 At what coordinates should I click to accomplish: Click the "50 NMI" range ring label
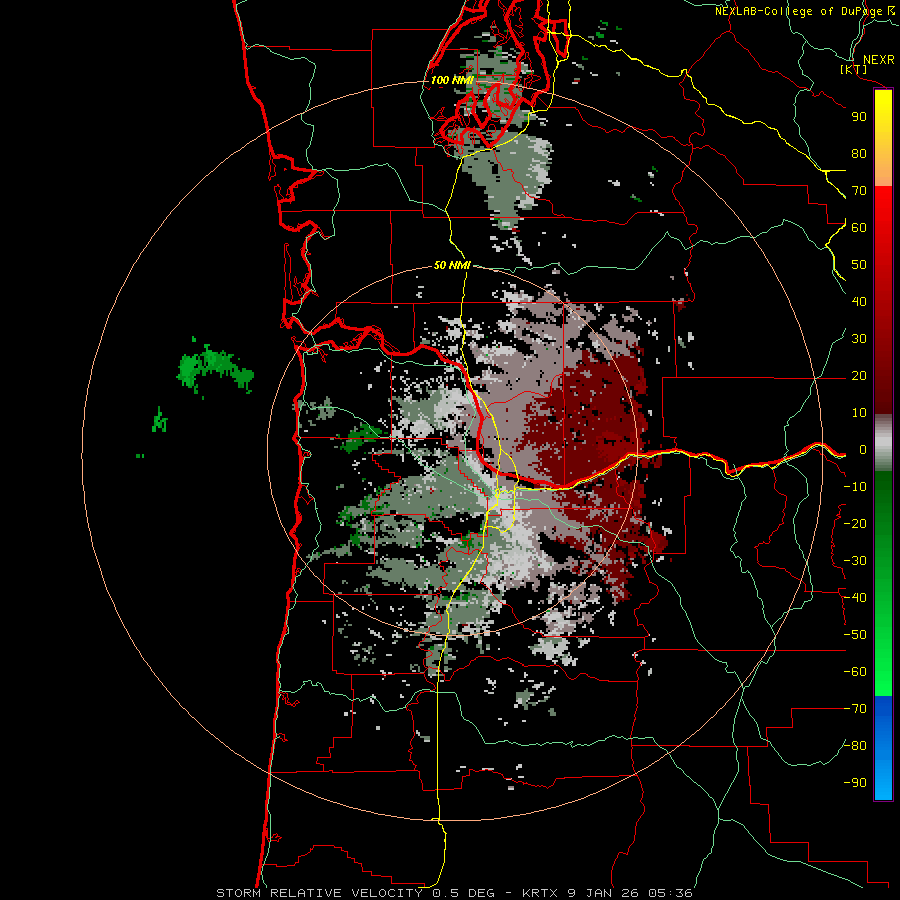coord(452,265)
